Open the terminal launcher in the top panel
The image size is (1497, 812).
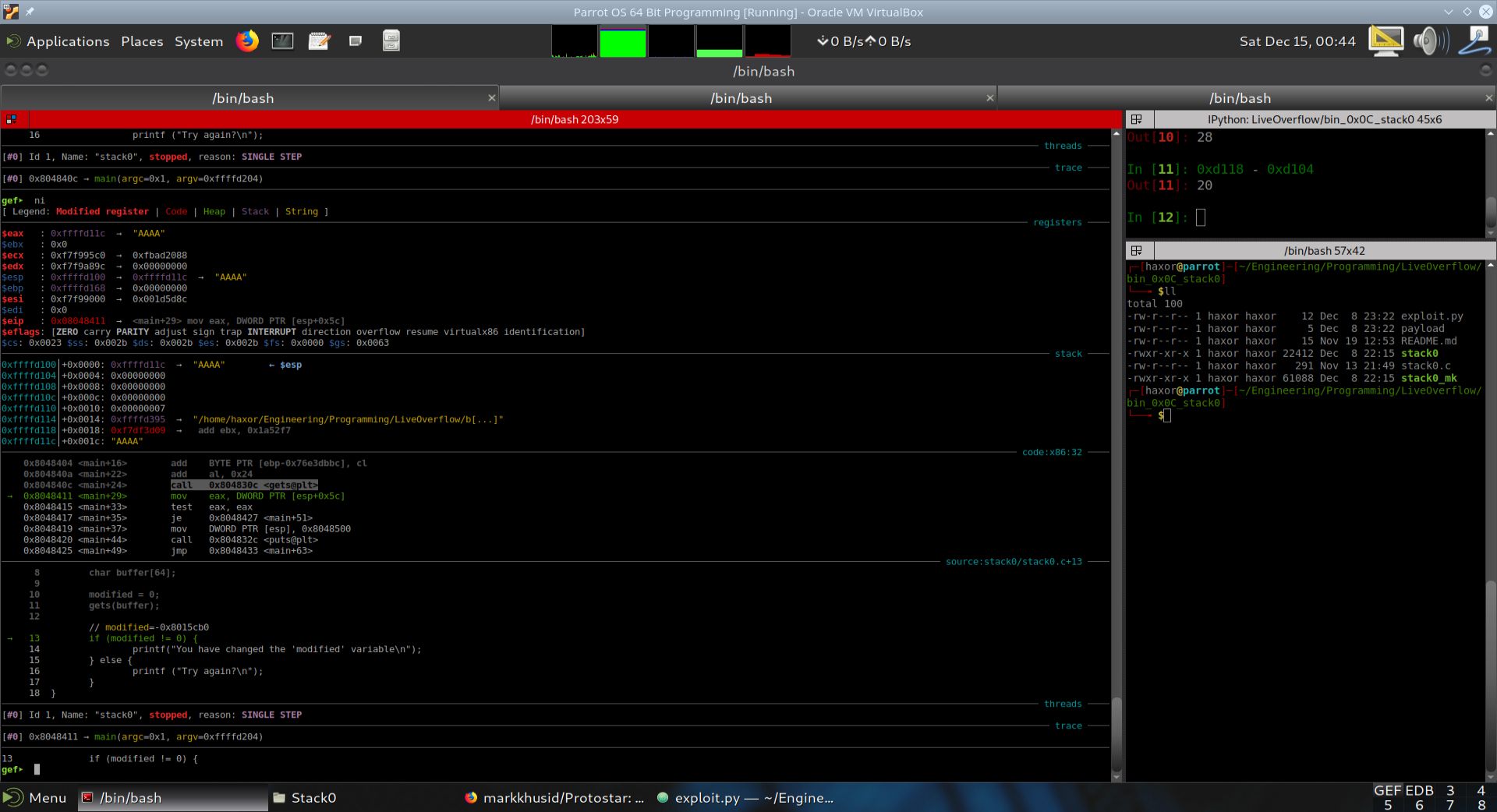pyautogui.click(x=282, y=41)
